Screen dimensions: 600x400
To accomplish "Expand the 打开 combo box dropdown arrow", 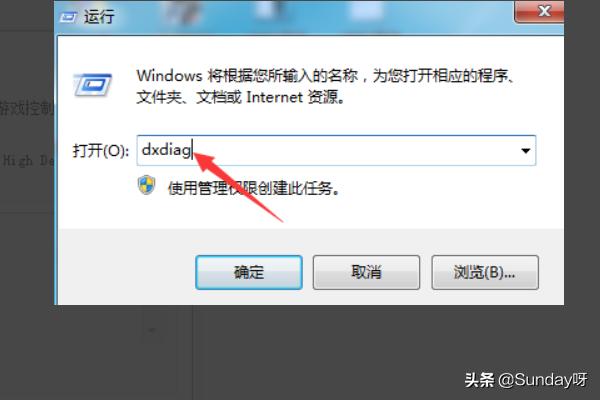I will pyautogui.click(x=526, y=151).
